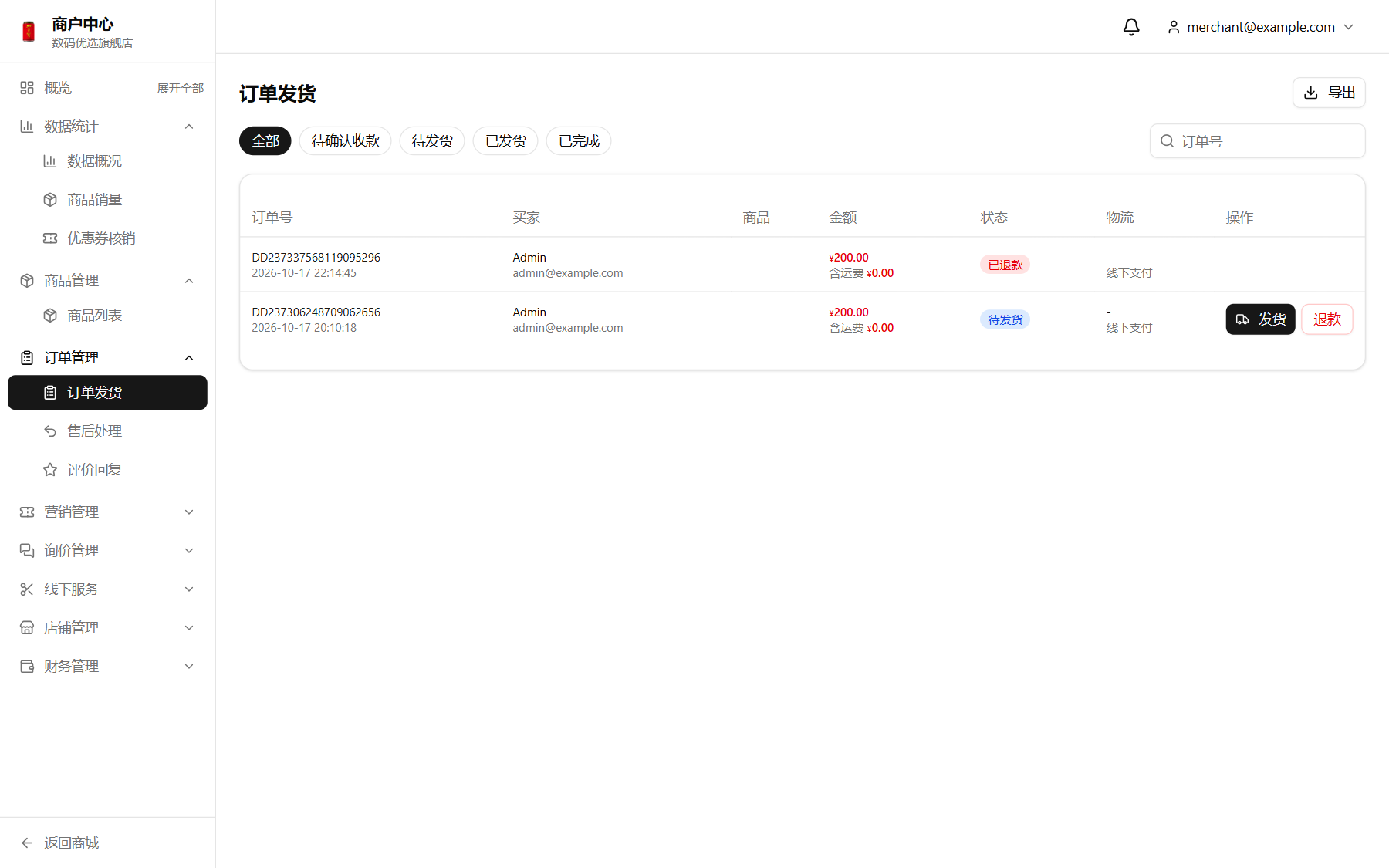The height and width of the screenshot is (868, 1389).
Task: Click order number DD237337568119095296
Action: 316,258
